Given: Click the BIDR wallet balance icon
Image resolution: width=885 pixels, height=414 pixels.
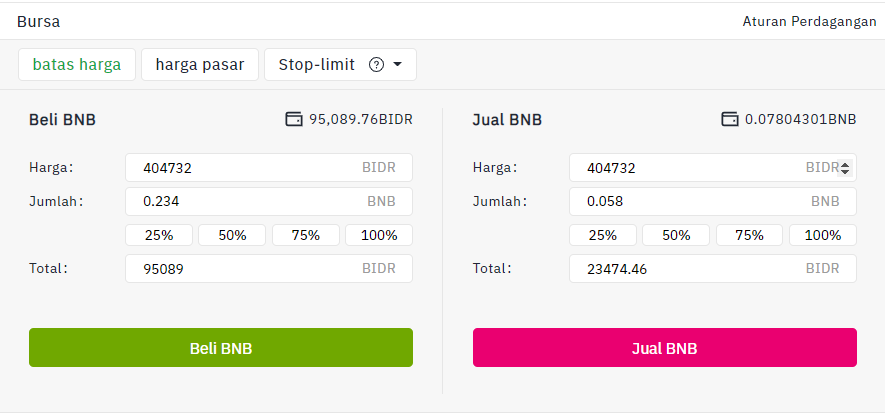Looking at the screenshot, I should pyautogui.click(x=293, y=120).
